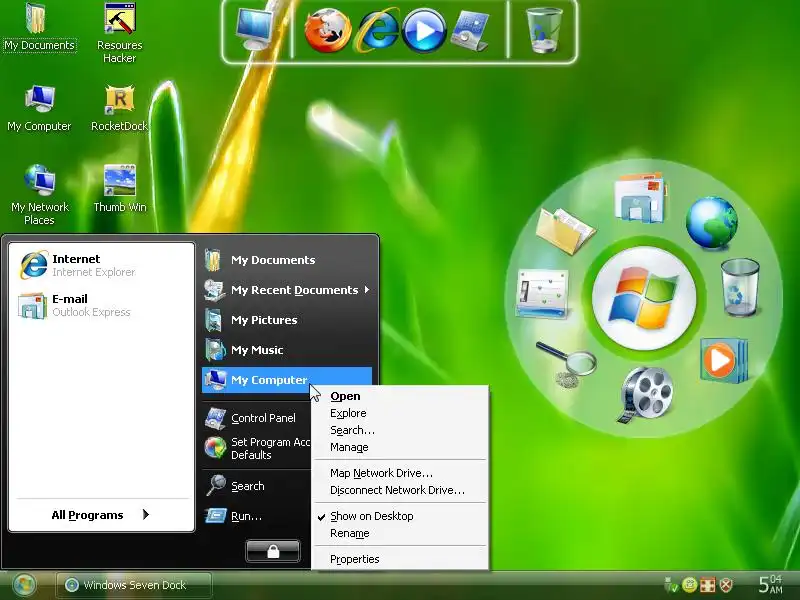Click the lock button in Start menu
Image resolution: width=800 pixels, height=600 pixels.
click(273, 551)
